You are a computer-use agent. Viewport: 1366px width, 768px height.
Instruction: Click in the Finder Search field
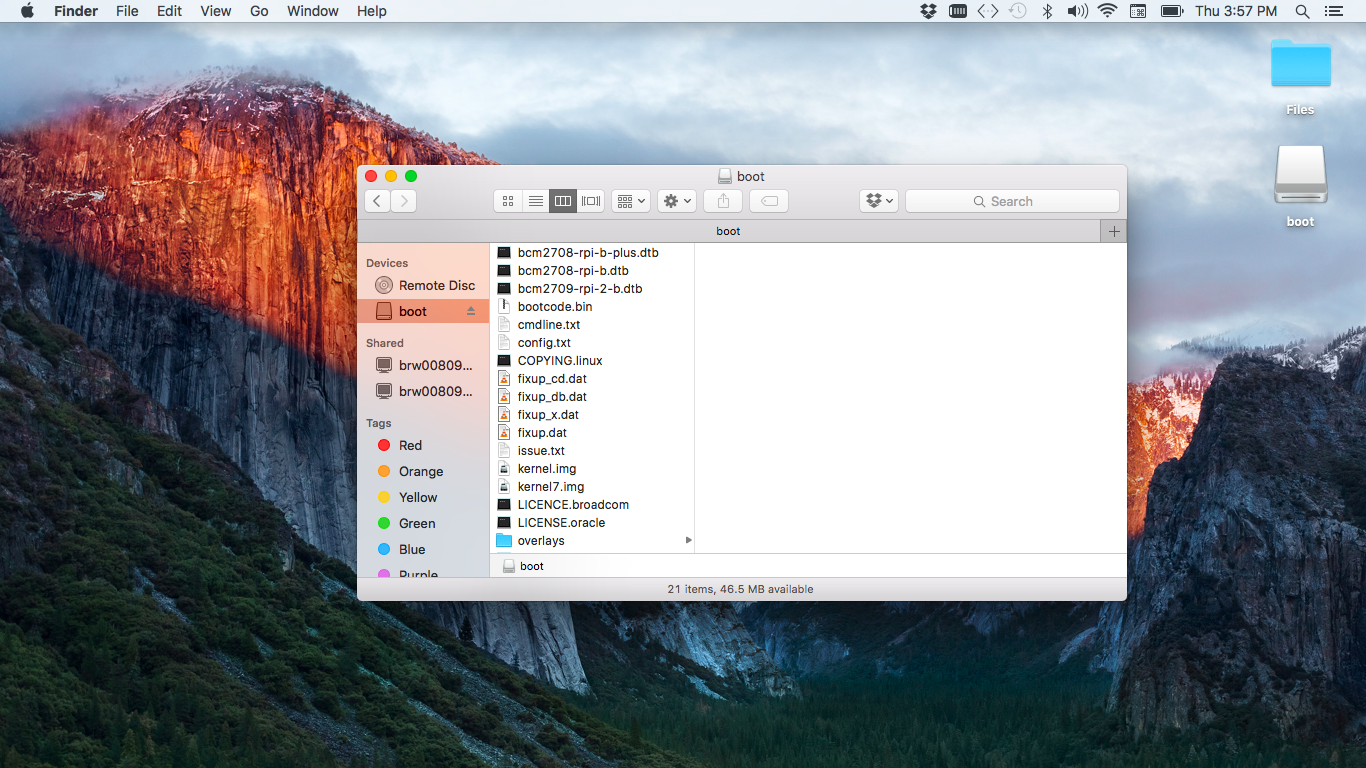tap(1012, 201)
